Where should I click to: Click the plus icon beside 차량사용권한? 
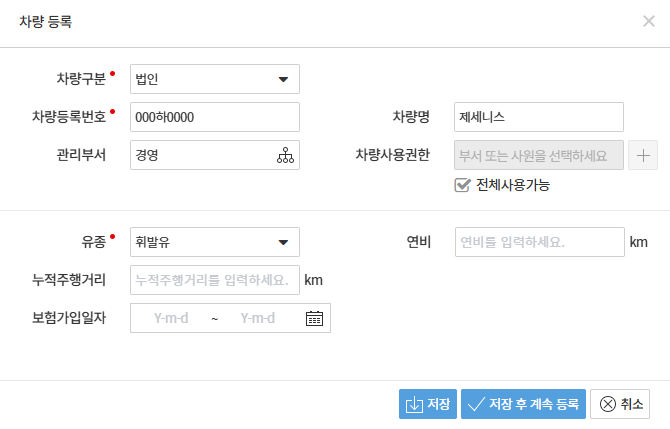[x=642, y=155]
